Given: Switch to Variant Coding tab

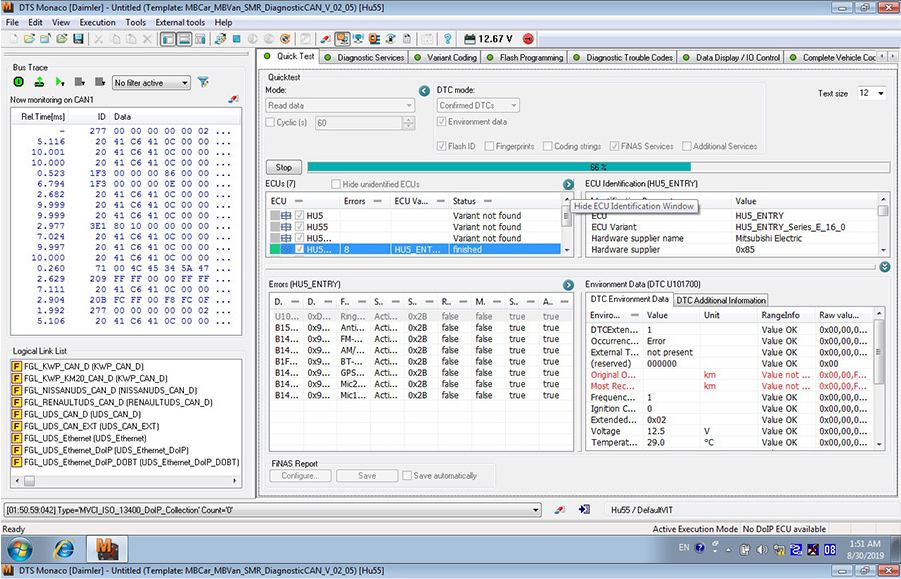Looking at the screenshot, I should tap(445, 57).
